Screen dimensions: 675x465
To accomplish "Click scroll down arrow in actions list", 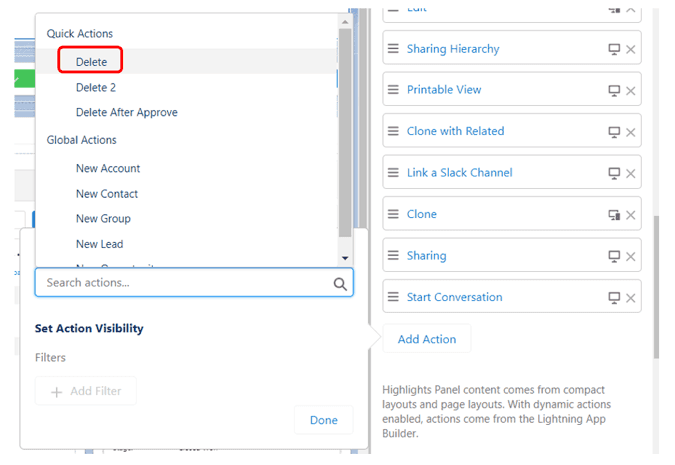I will pos(345,258).
